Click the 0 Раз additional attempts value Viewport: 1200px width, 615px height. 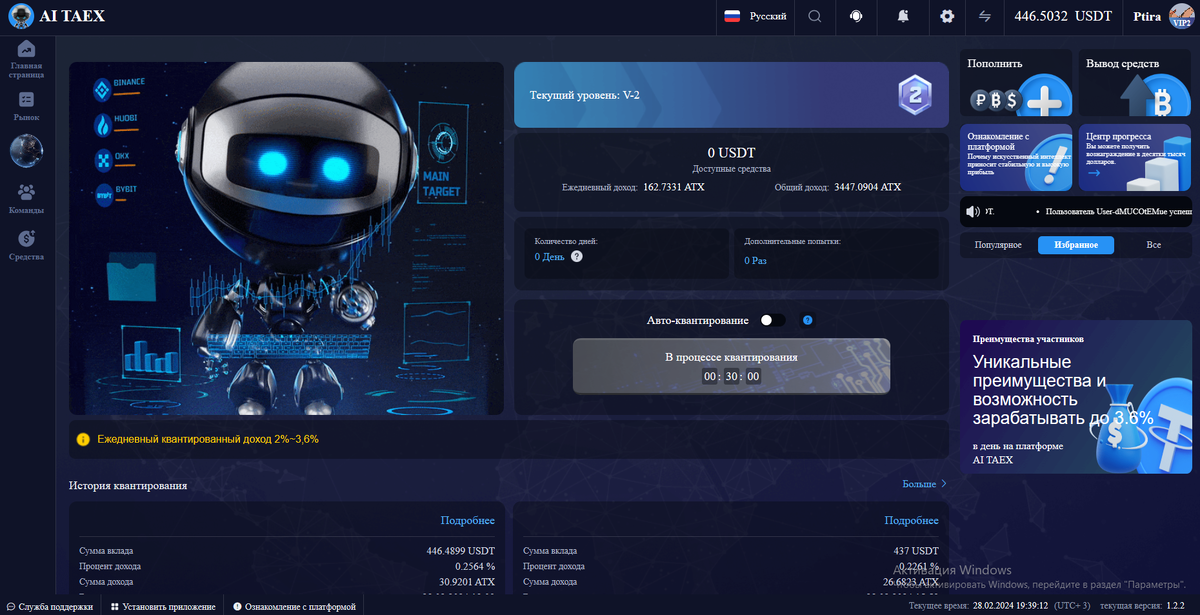coord(755,260)
